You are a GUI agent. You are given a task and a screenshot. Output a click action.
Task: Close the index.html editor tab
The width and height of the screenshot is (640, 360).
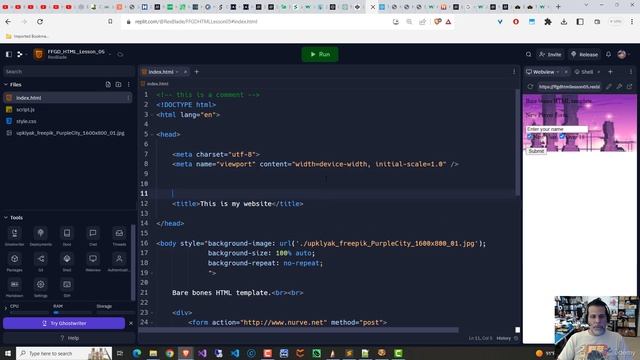185,72
